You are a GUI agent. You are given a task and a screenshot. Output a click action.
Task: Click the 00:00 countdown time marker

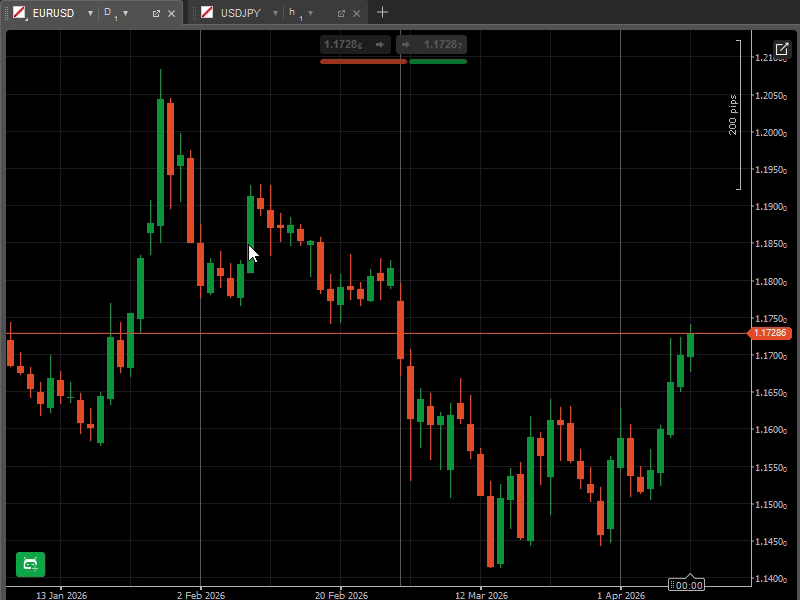click(x=688, y=585)
